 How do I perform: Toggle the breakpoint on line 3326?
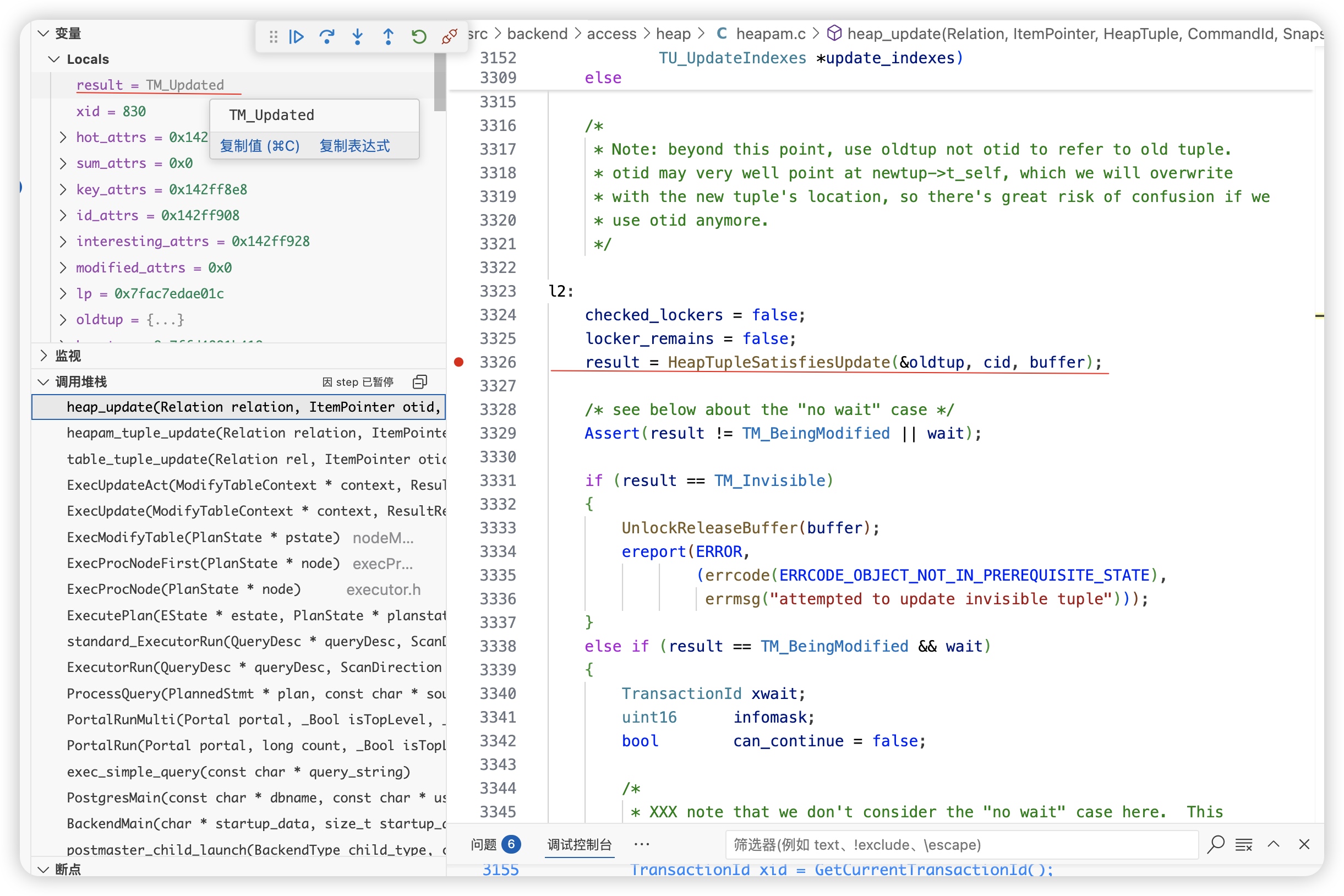[459, 362]
